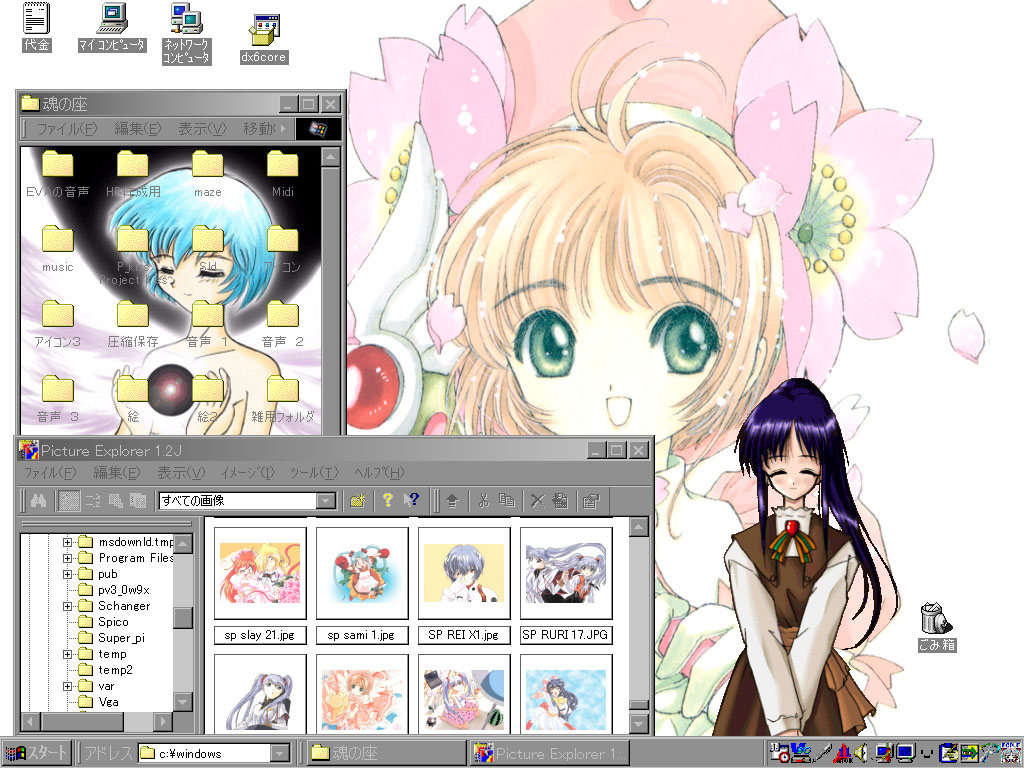This screenshot has height=768, width=1024.
Task: Select the music folder icon
Action: 57,249
